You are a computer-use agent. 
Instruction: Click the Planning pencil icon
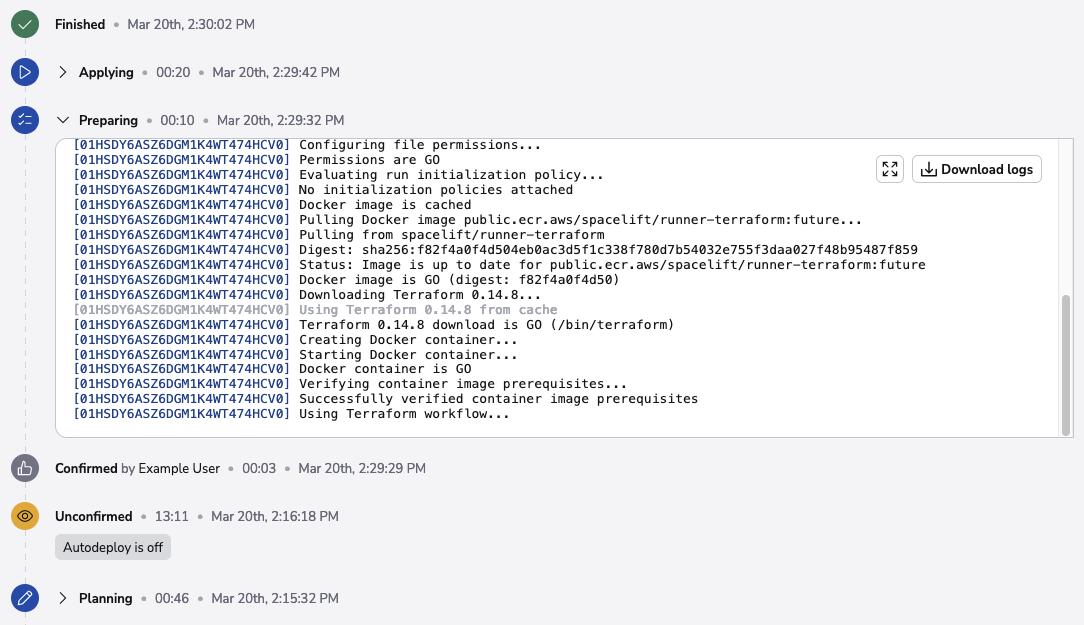(x=25, y=598)
